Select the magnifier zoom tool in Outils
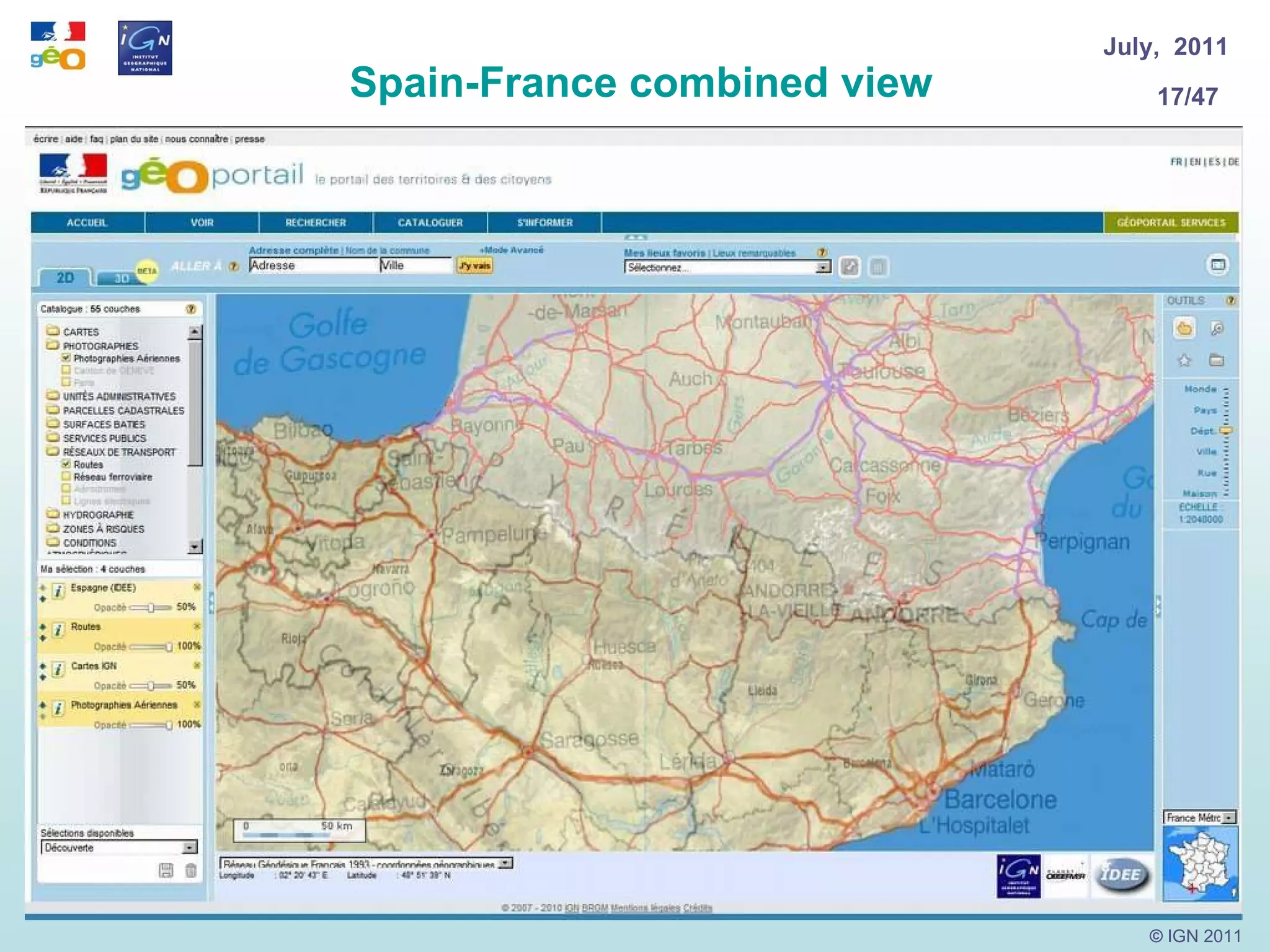Viewport: 1270px width, 952px height. click(1217, 328)
